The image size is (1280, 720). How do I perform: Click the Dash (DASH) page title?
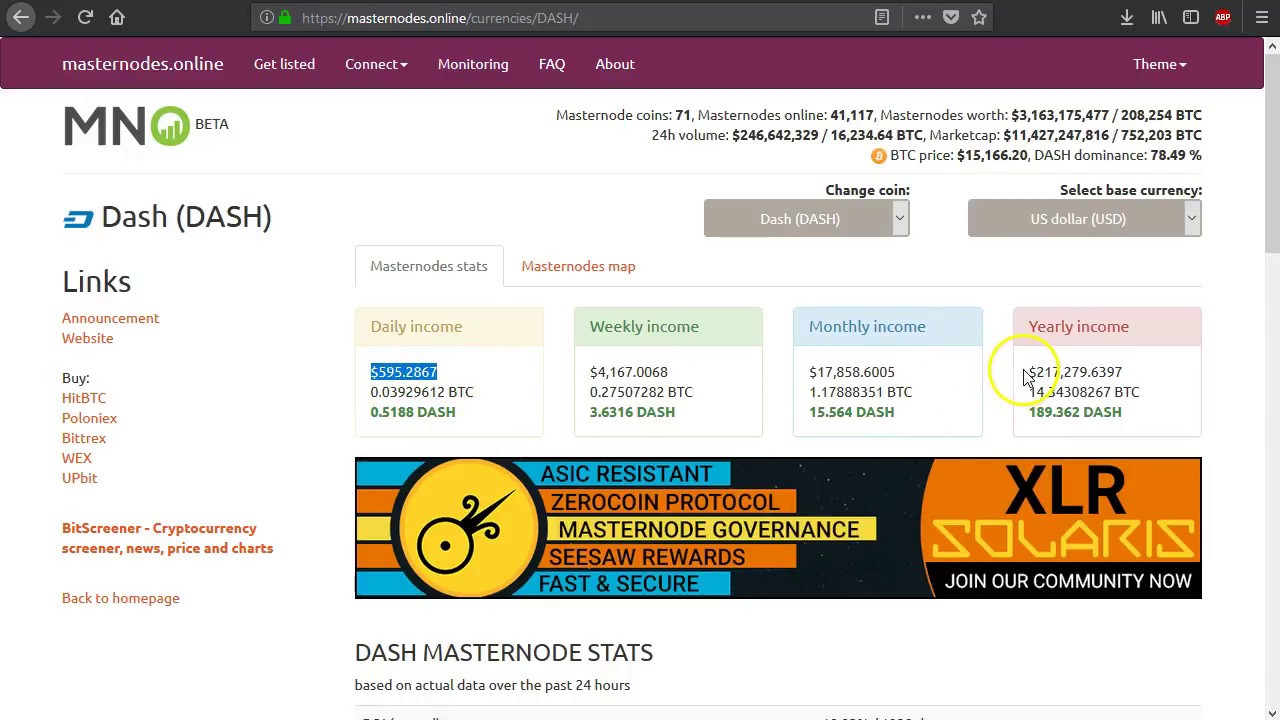click(x=186, y=217)
